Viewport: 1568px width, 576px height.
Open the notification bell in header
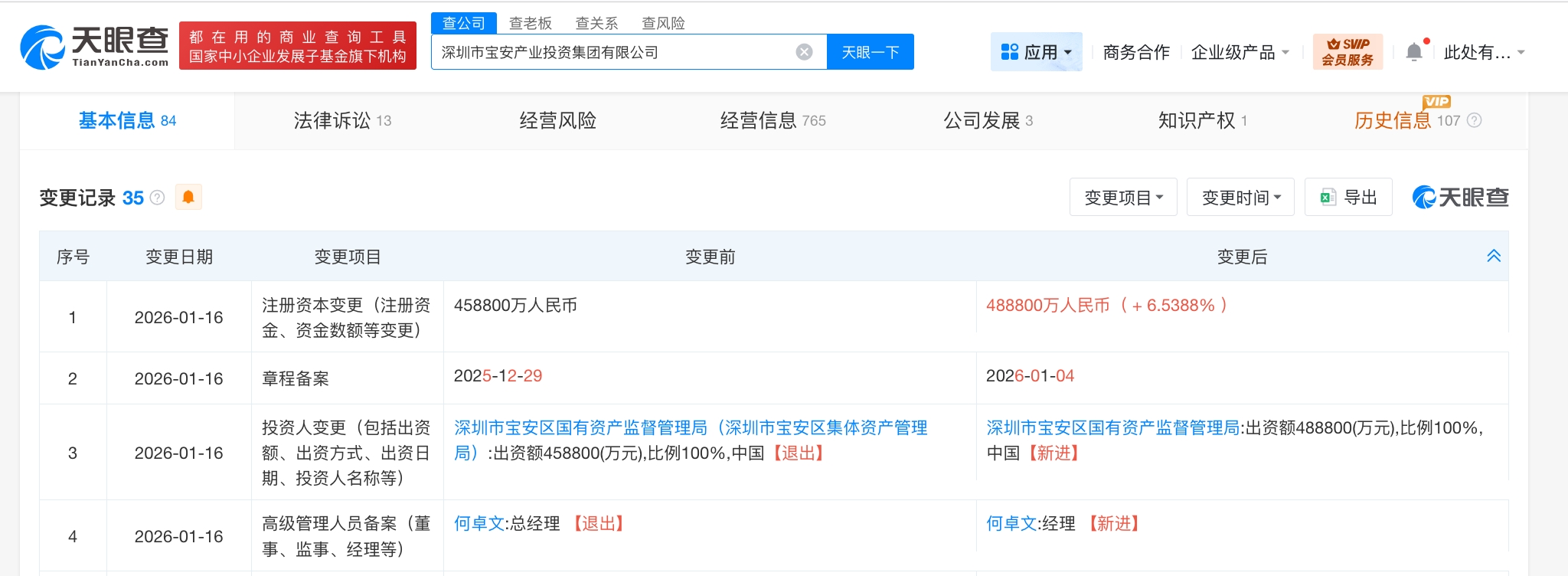pos(1414,52)
